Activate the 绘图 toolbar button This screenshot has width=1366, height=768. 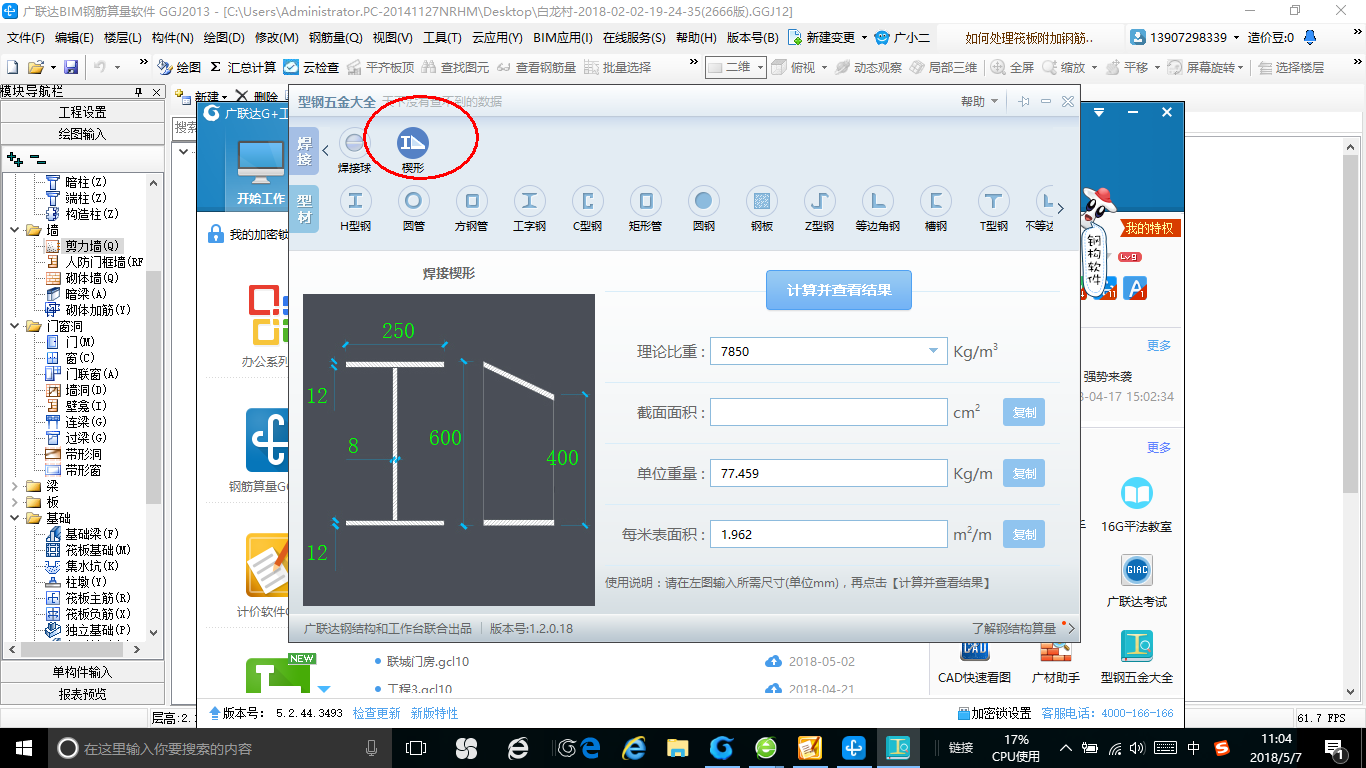pyautogui.click(x=180, y=67)
